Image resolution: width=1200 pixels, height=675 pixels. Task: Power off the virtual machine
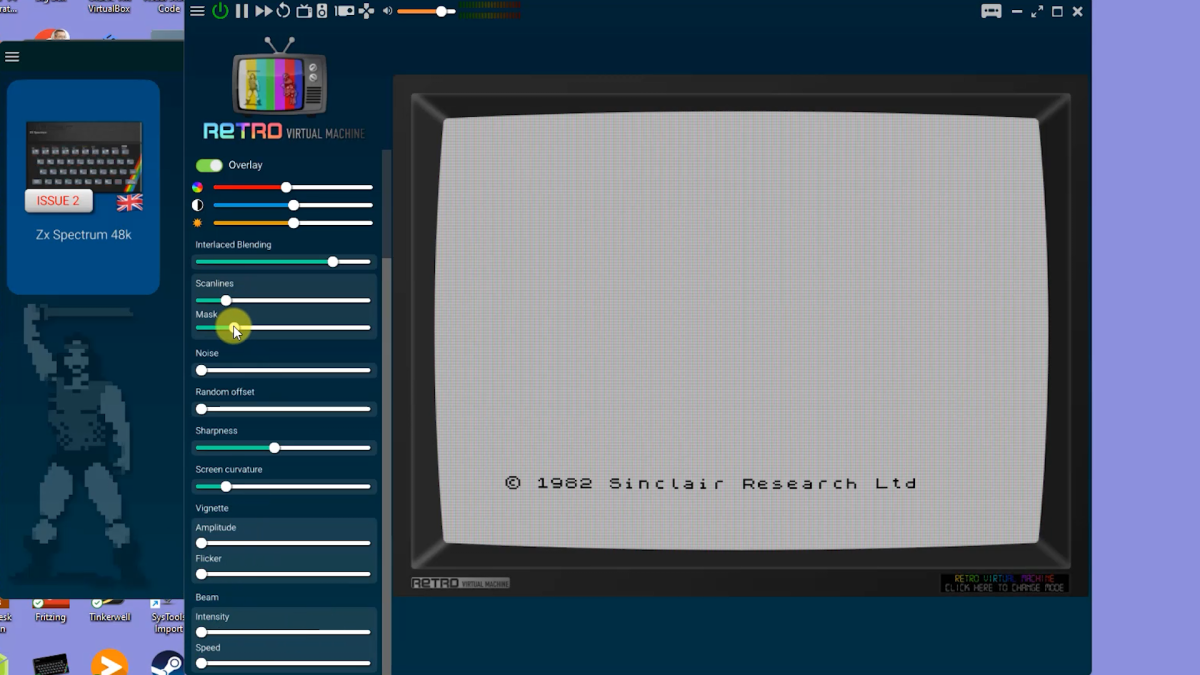(x=220, y=12)
